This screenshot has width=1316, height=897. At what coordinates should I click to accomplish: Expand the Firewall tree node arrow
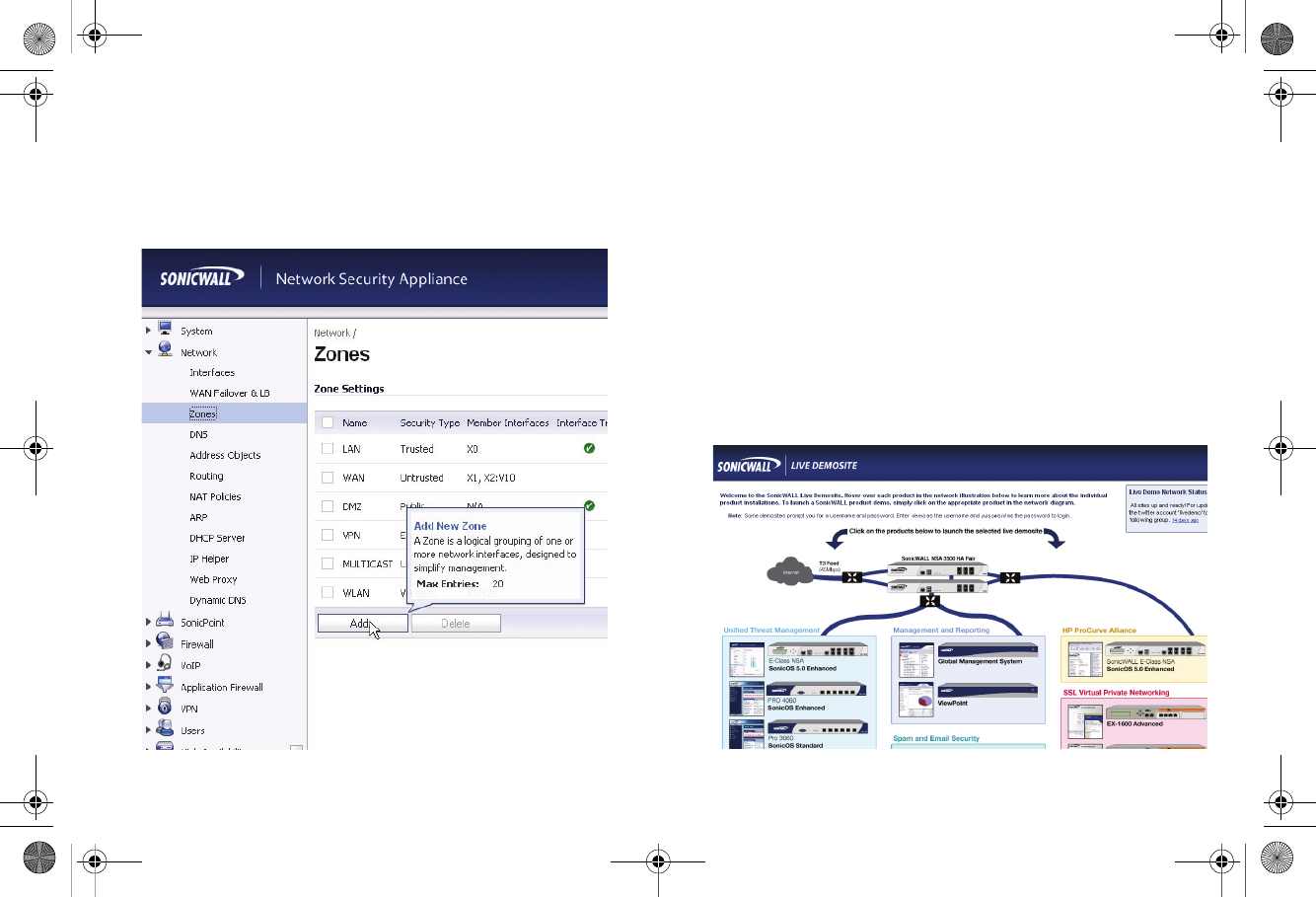[149, 643]
